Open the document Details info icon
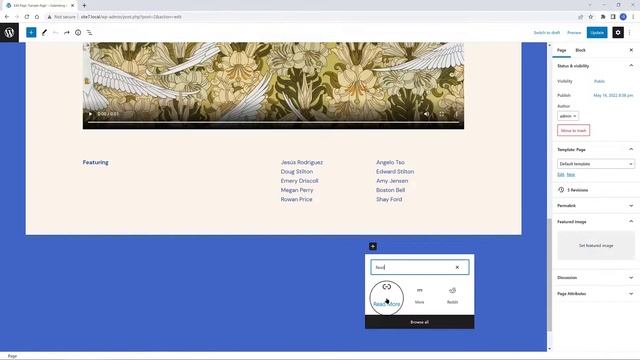 coord(78,32)
